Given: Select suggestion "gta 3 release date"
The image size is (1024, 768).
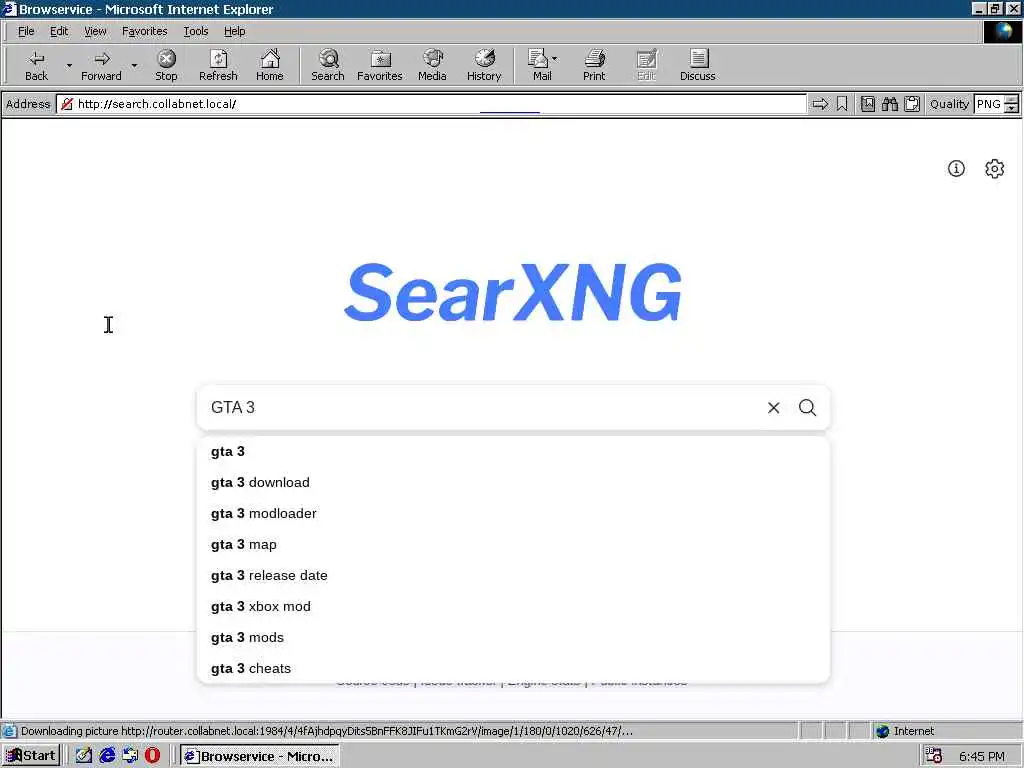Looking at the screenshot, I should 513,575.
